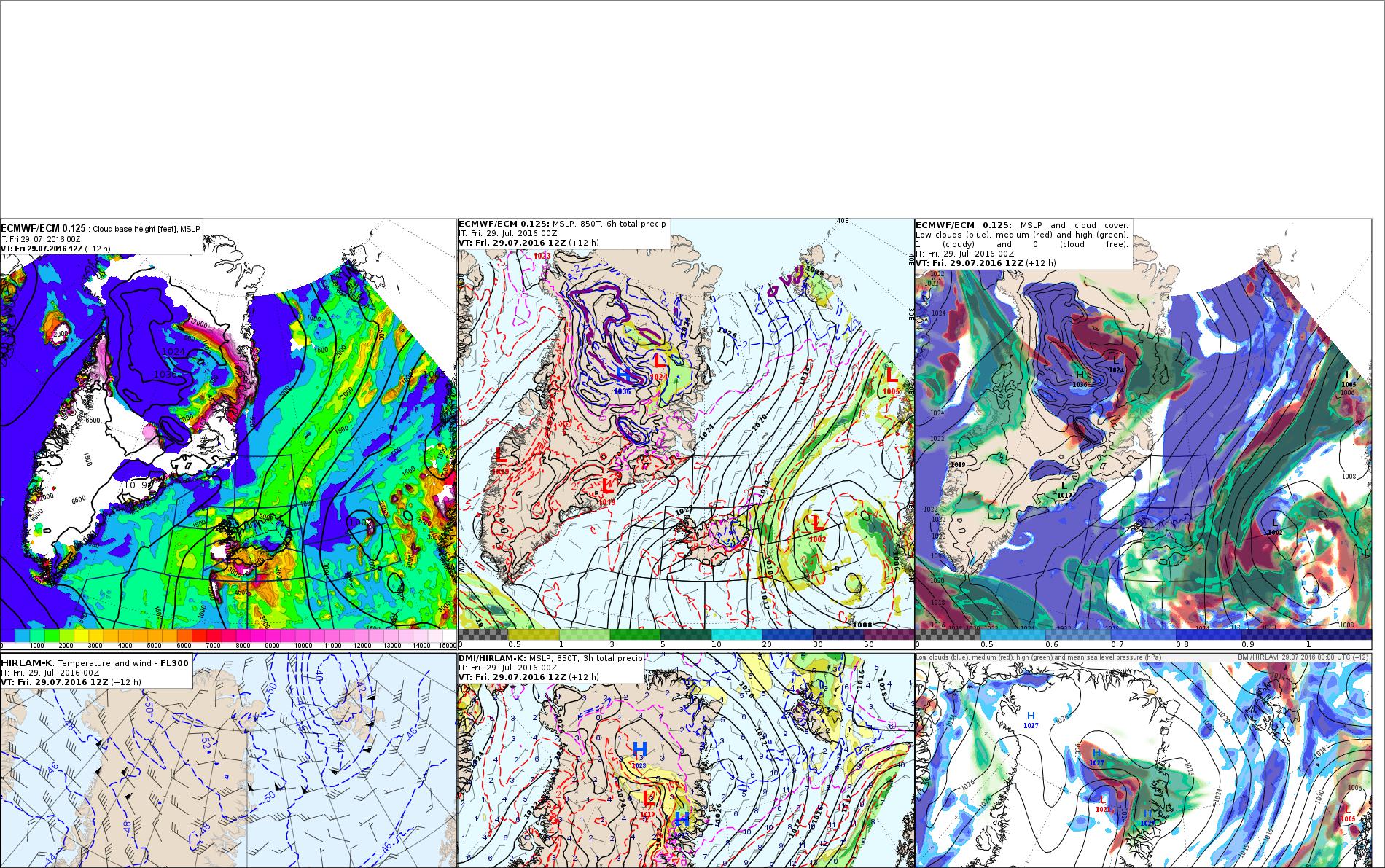
Task: Click the L 1024 marker on ECMWF cloud cover map
Action: tap(1115, 364)
